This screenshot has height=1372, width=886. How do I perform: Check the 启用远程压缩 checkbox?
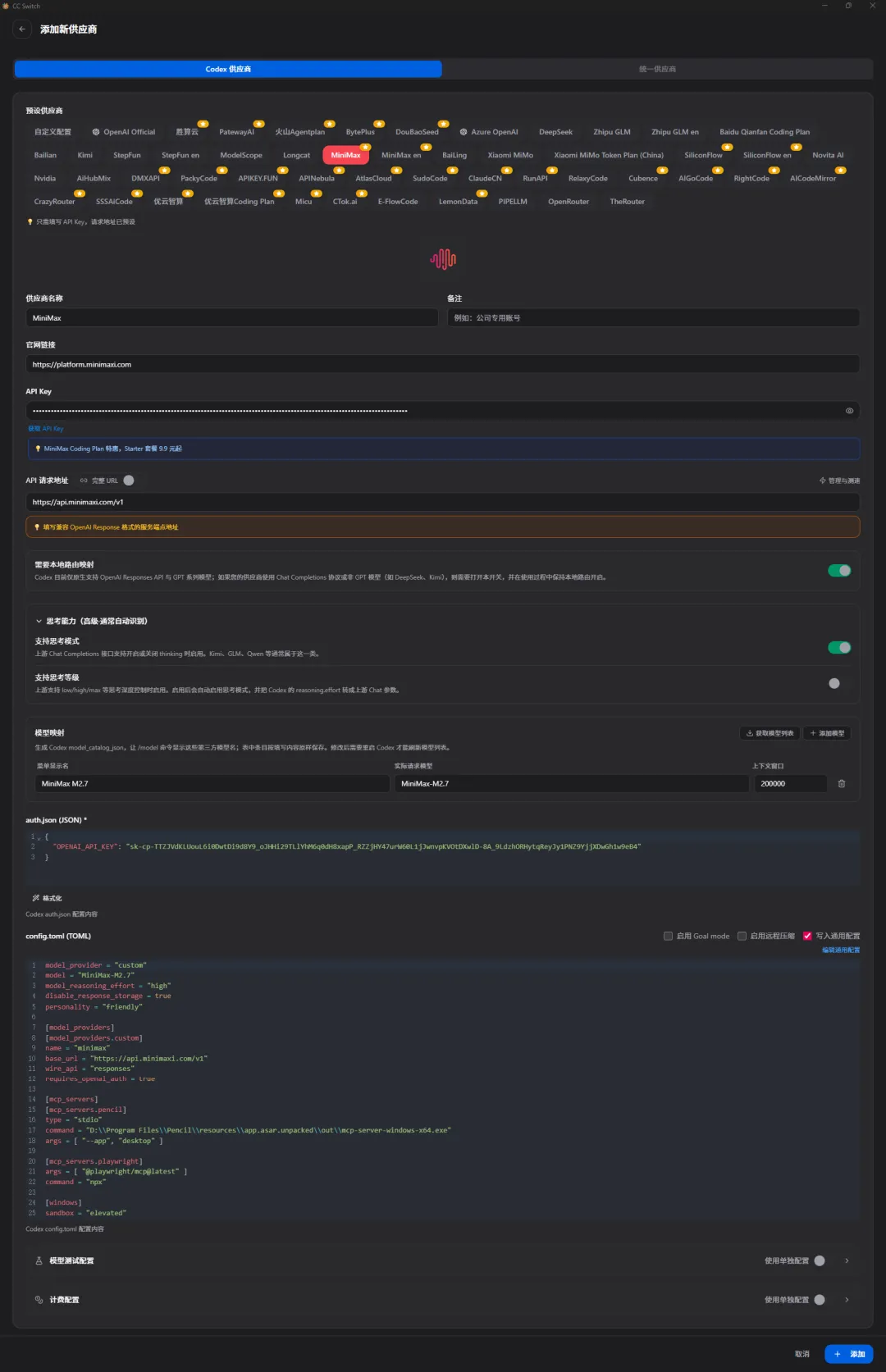(x=742, y=936)
